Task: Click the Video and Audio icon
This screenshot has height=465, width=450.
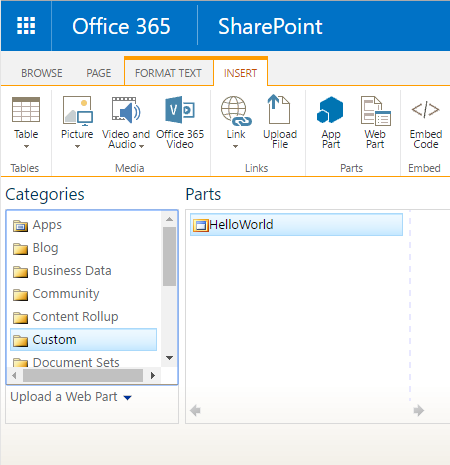Action: [x=126, y=109]
